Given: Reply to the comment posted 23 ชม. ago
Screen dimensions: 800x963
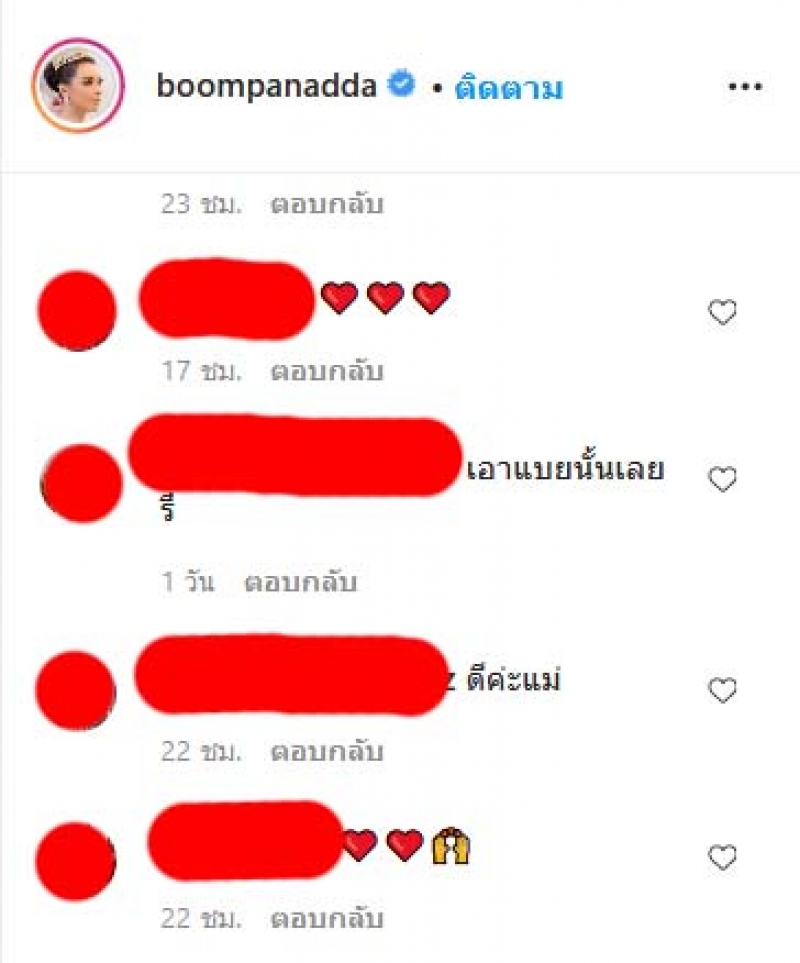Looking at the screenshot, I should coord(327,204).
